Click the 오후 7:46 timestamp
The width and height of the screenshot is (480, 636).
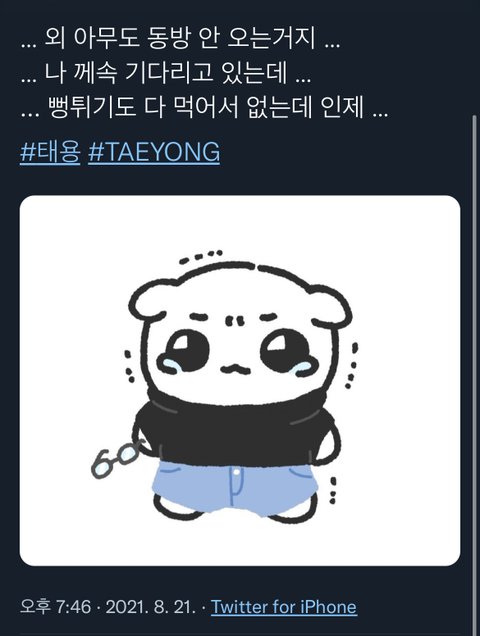[x=56, y=607]
